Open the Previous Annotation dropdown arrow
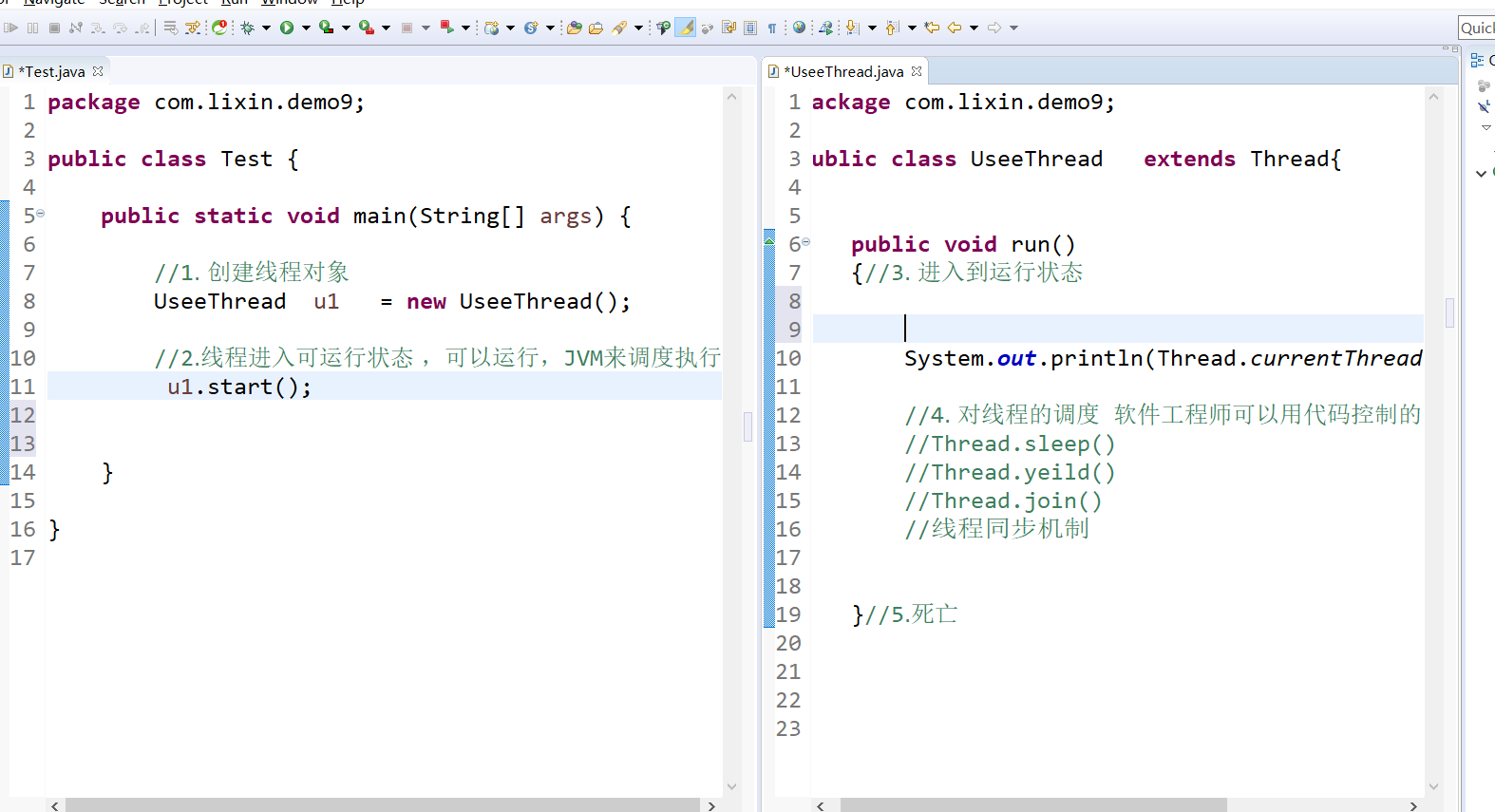 click(x=912, y=28)
